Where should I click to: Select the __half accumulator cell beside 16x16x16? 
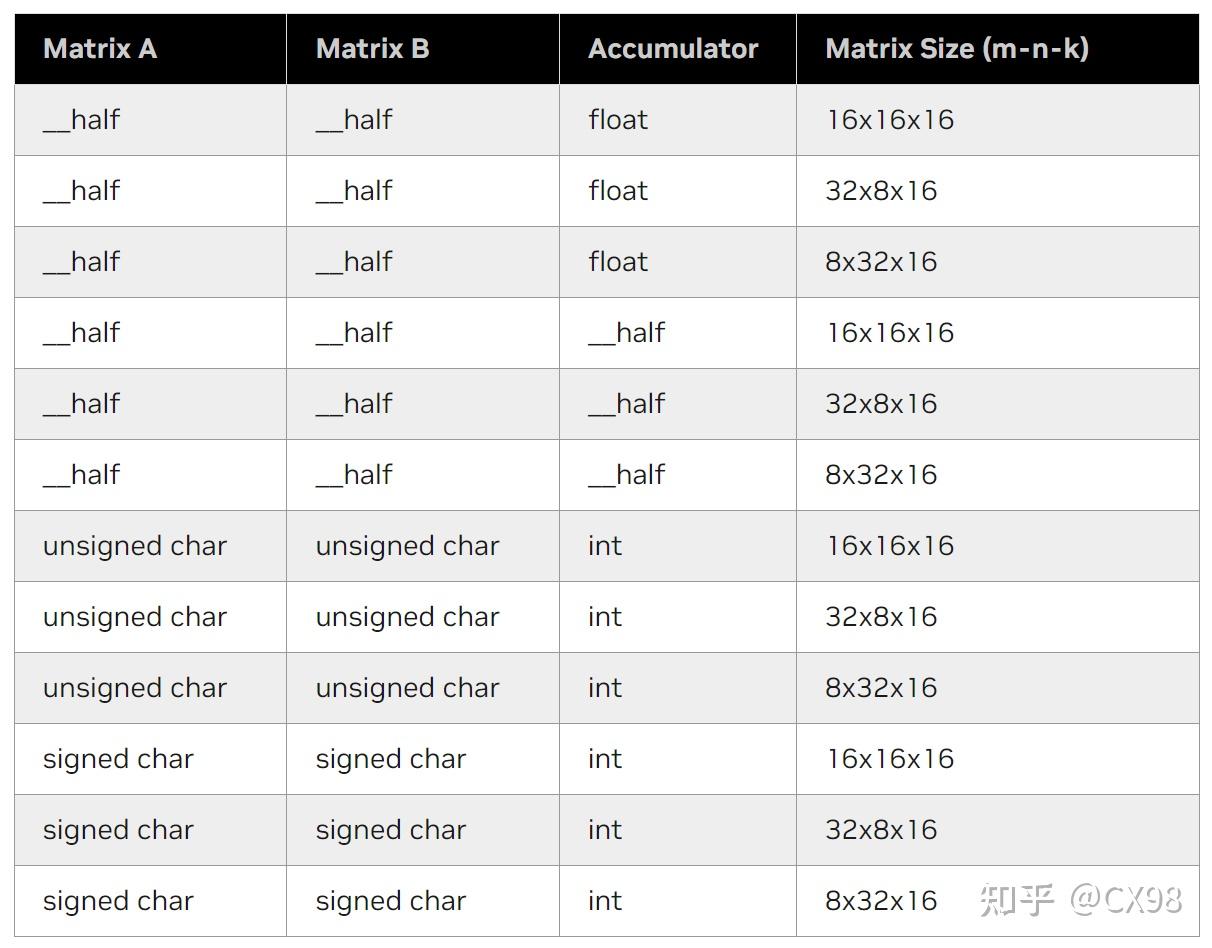pos(626,333)
